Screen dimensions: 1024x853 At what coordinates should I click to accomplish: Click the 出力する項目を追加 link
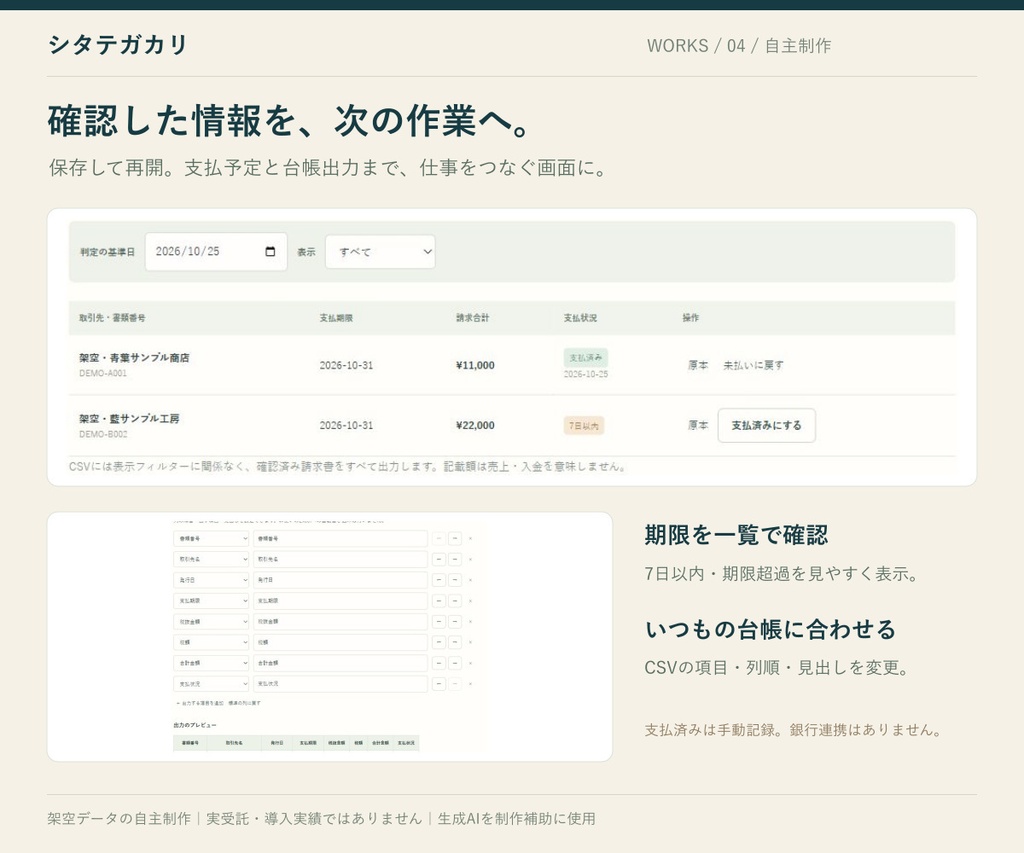tap(200, 703)
